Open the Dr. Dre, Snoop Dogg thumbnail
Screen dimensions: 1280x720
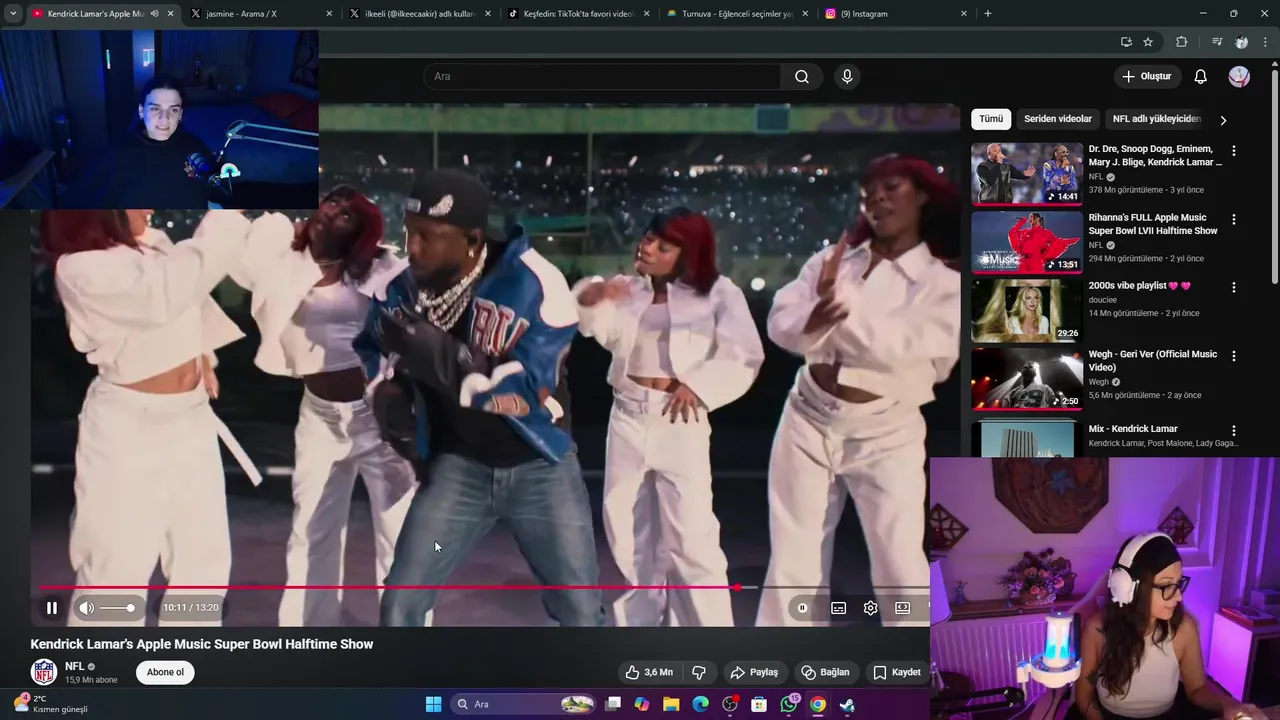click(x=1026, y=173)
